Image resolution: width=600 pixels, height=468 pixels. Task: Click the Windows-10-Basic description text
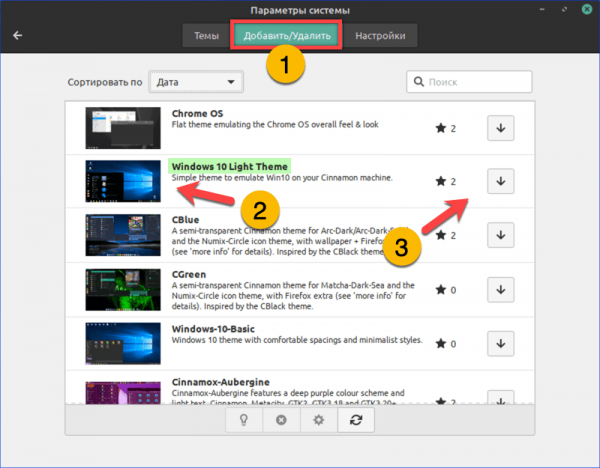297,340
